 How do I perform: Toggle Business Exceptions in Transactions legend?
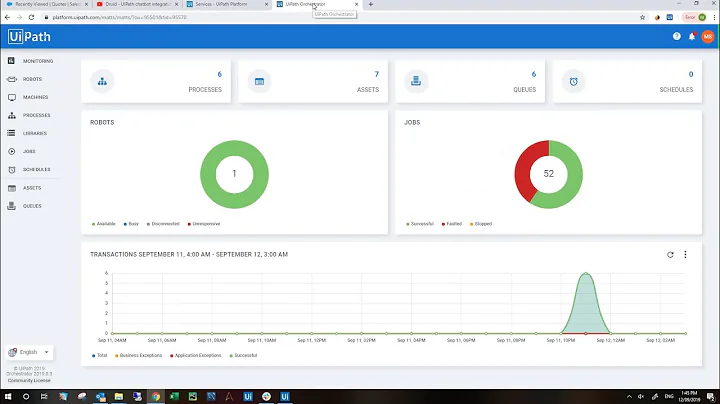138,355
